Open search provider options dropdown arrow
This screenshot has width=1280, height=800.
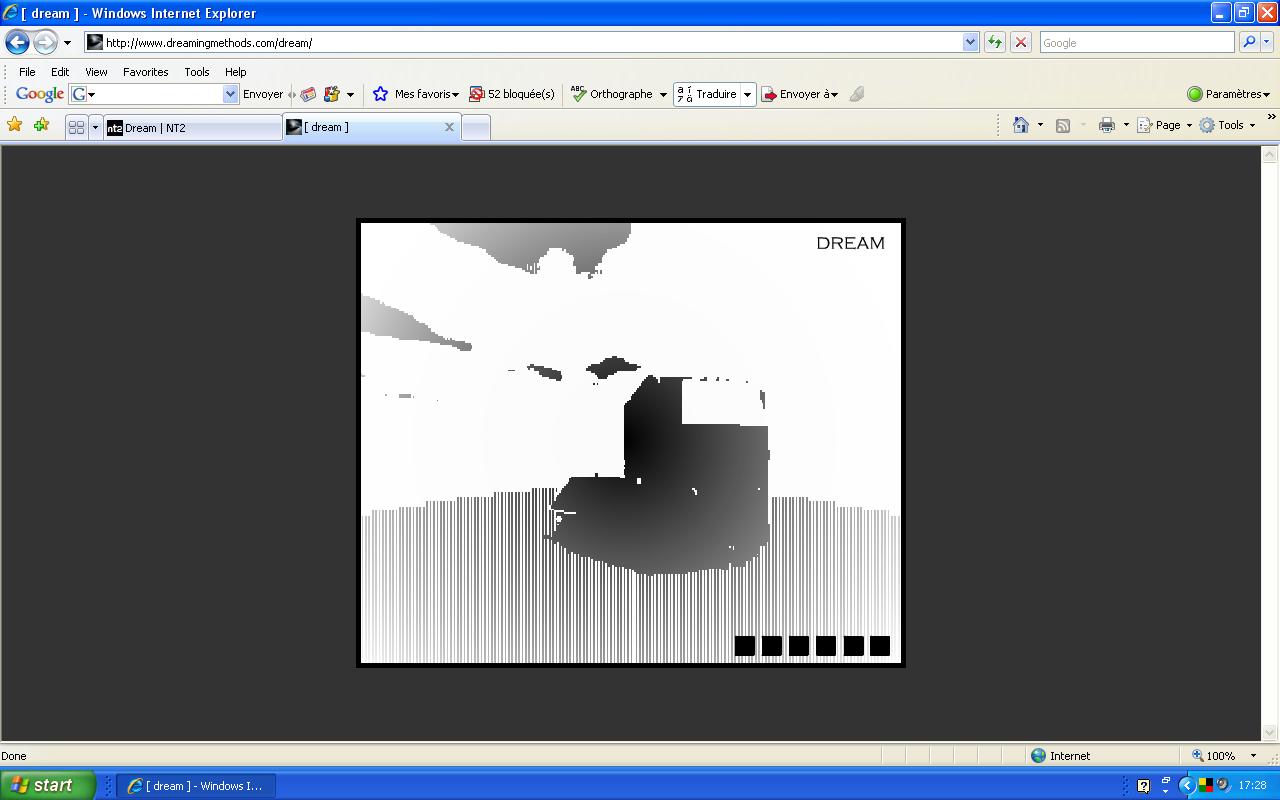1267,42
